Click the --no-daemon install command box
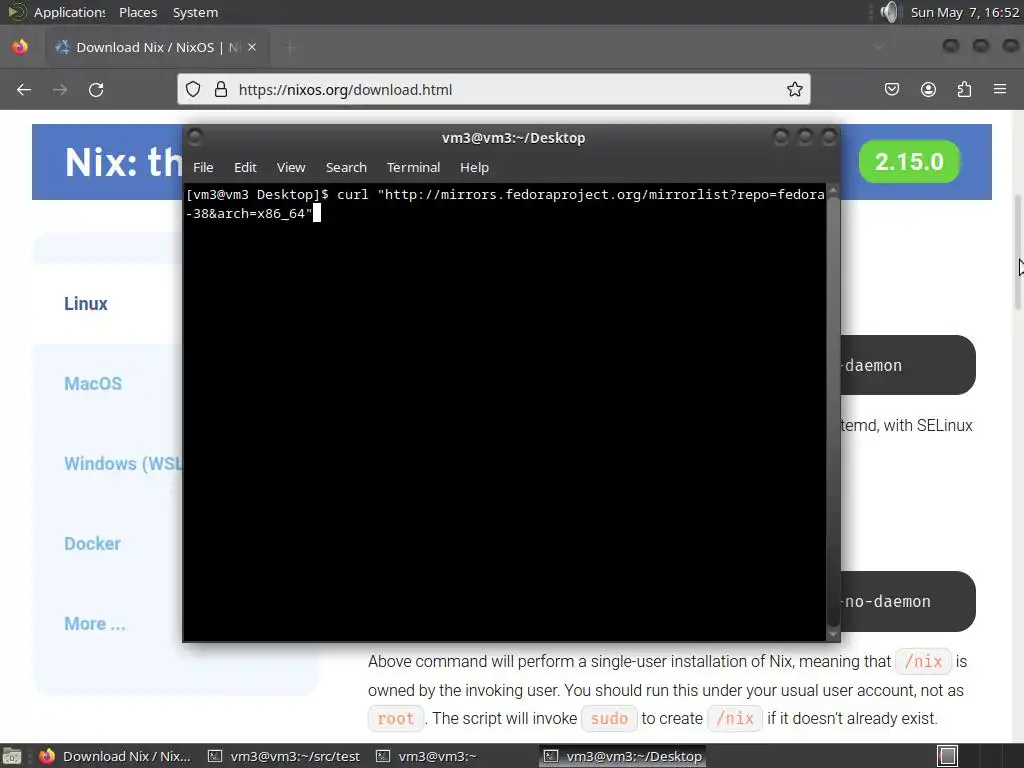1024x768 pixels. click(908, 601)
